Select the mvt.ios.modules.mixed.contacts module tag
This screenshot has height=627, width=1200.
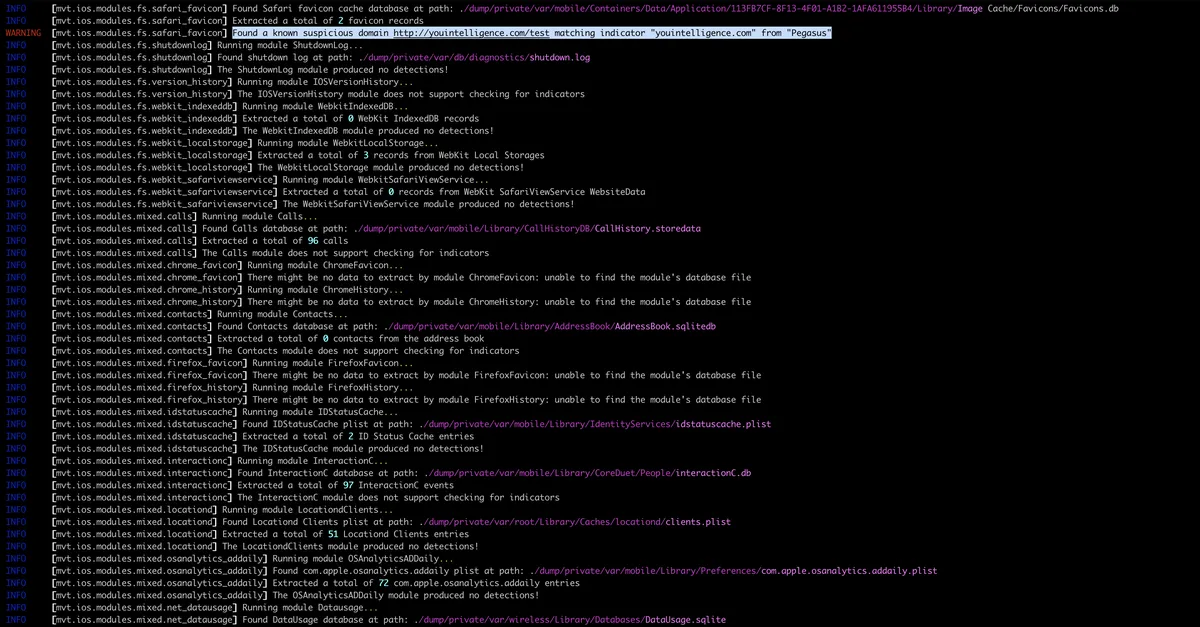coord(132,313)
